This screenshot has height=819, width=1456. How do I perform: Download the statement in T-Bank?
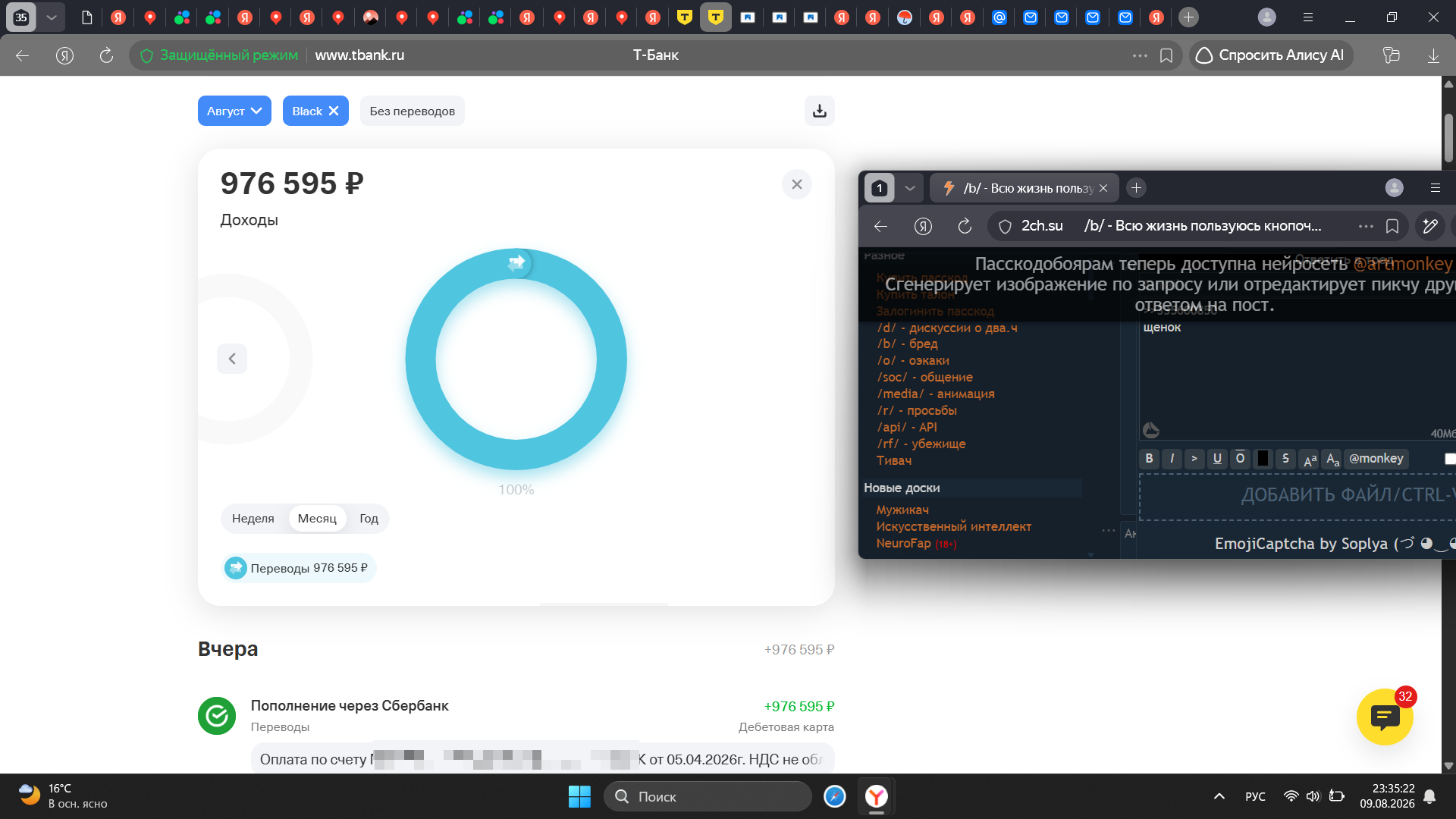coord(820,111)
